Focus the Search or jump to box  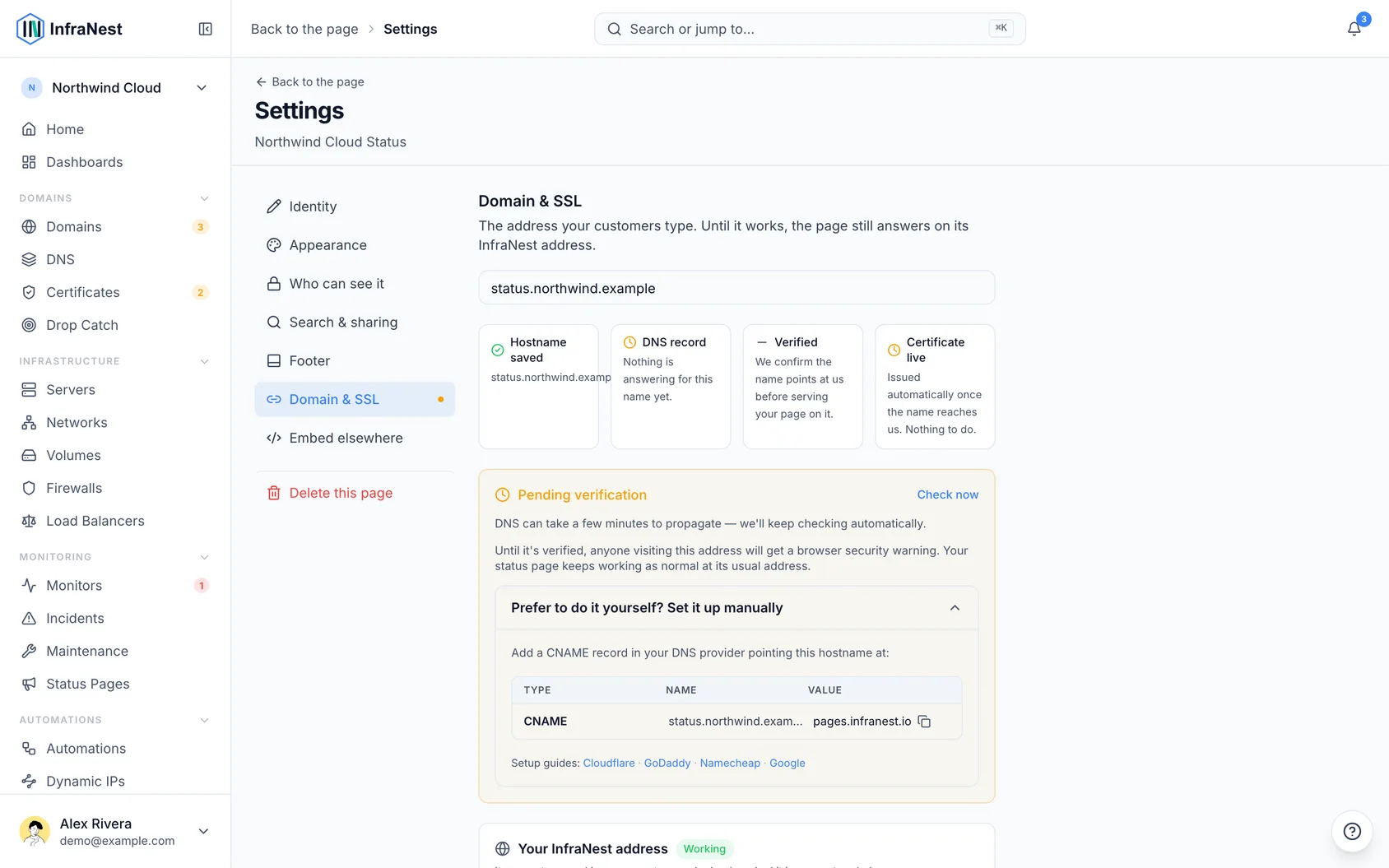(810, 29)
